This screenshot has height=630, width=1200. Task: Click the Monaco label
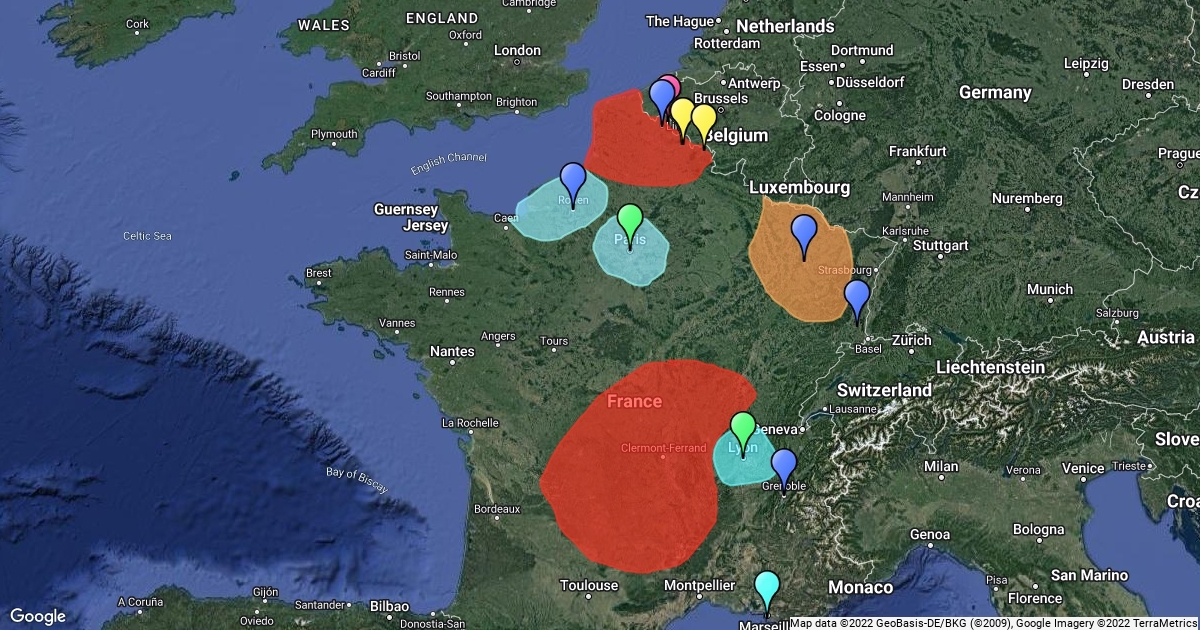(x=860, y=587)
